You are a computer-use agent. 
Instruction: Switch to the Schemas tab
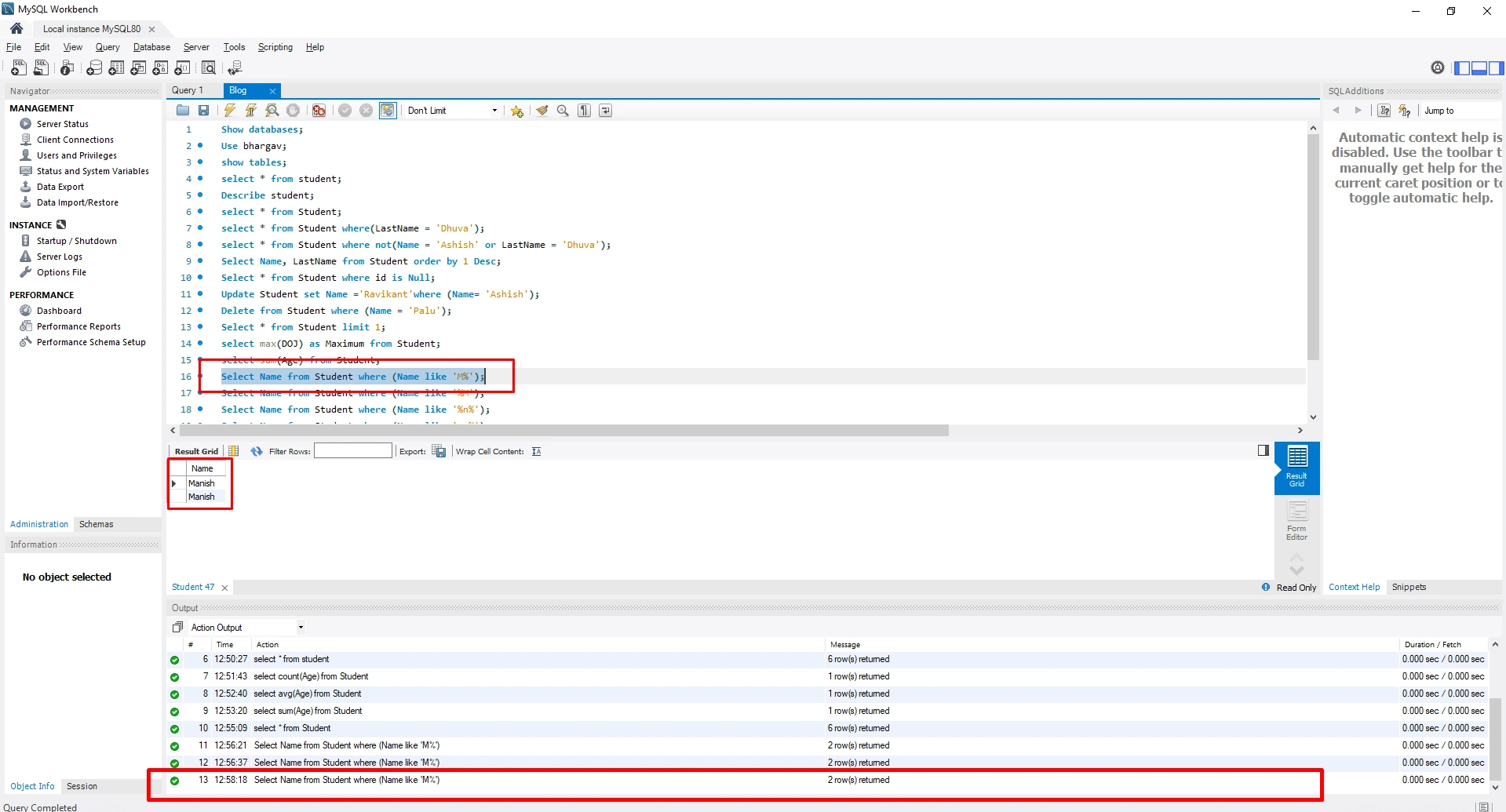pos(96,524)
